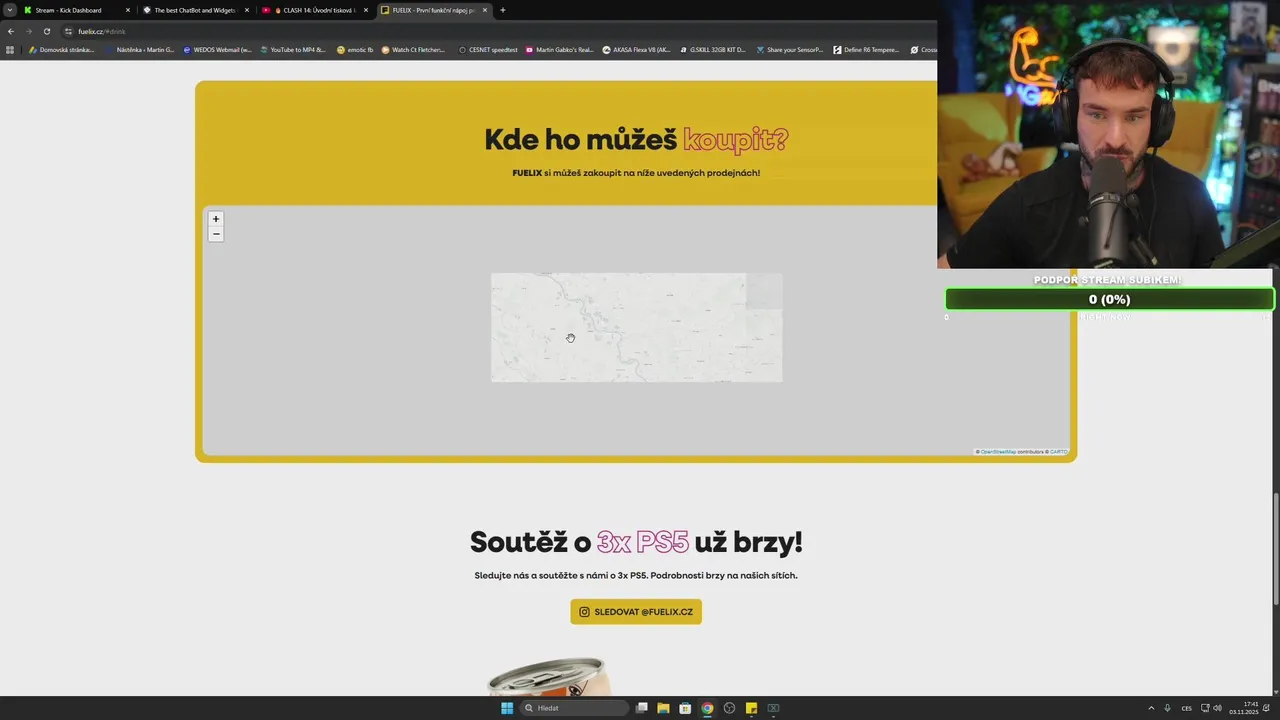Open the Define R6 Tempere bookmark
This screenshot has height=720, width=1280.
866,49
